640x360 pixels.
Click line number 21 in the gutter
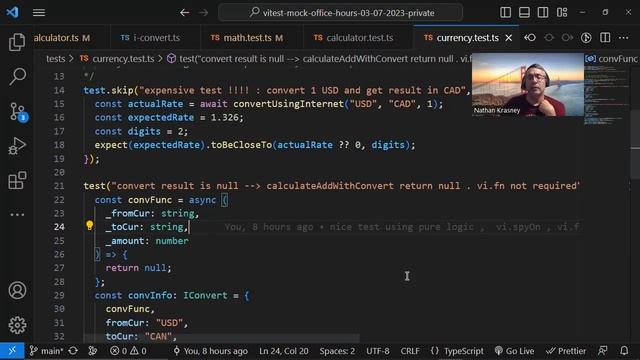(59, 186)
